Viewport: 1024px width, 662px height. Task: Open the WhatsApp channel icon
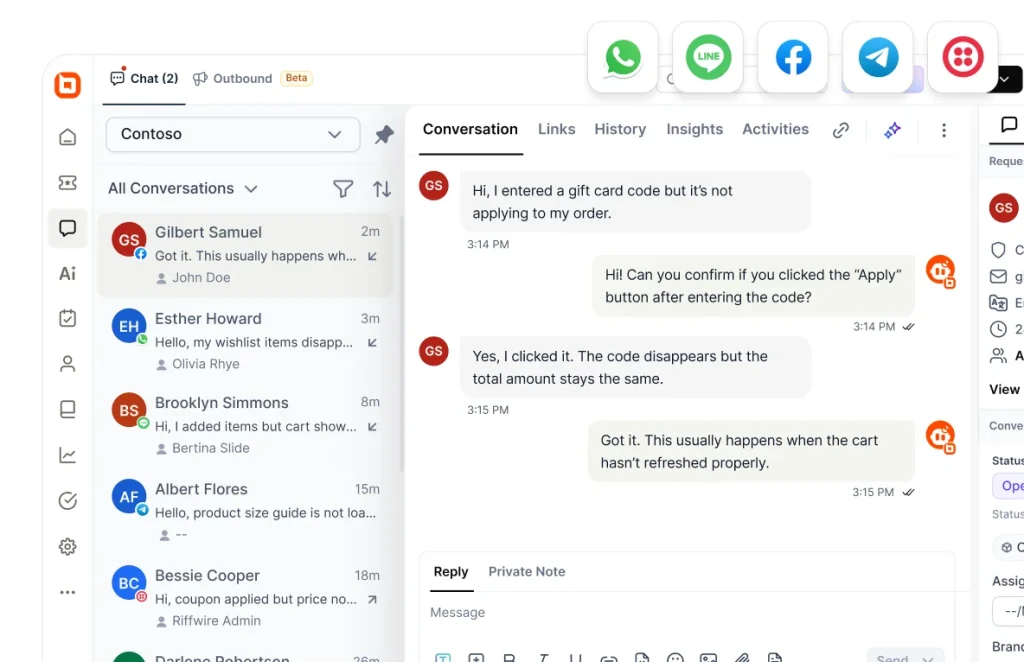click(622, 57)
